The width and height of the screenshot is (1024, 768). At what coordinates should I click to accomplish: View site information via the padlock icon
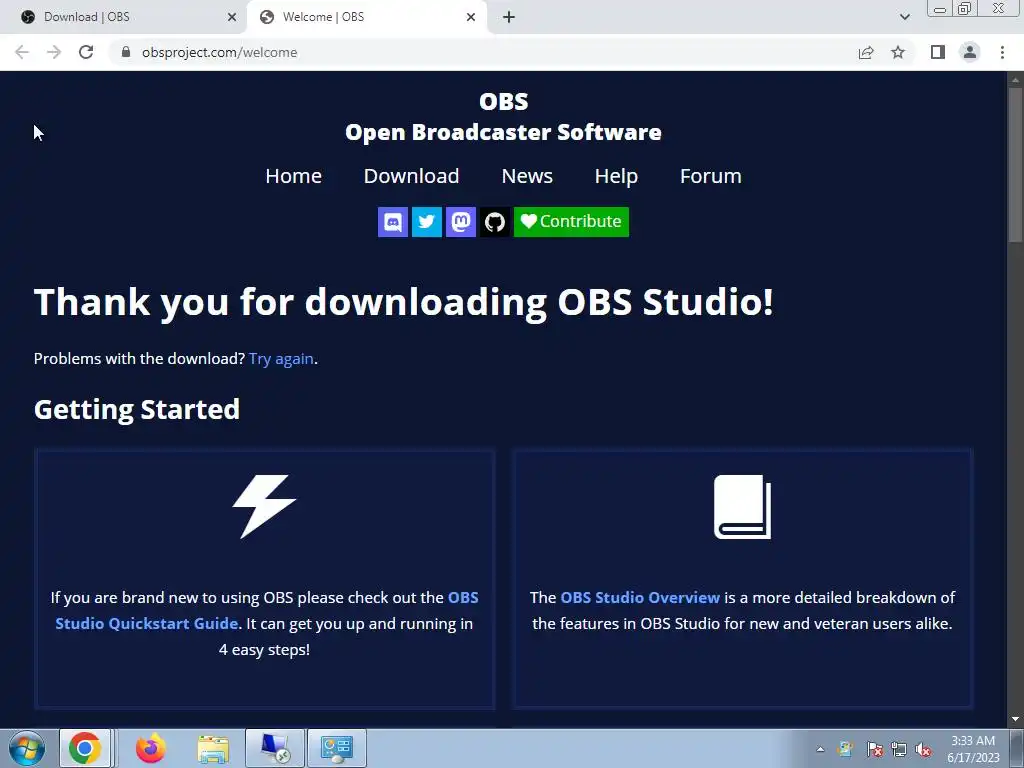click(126, 52)
